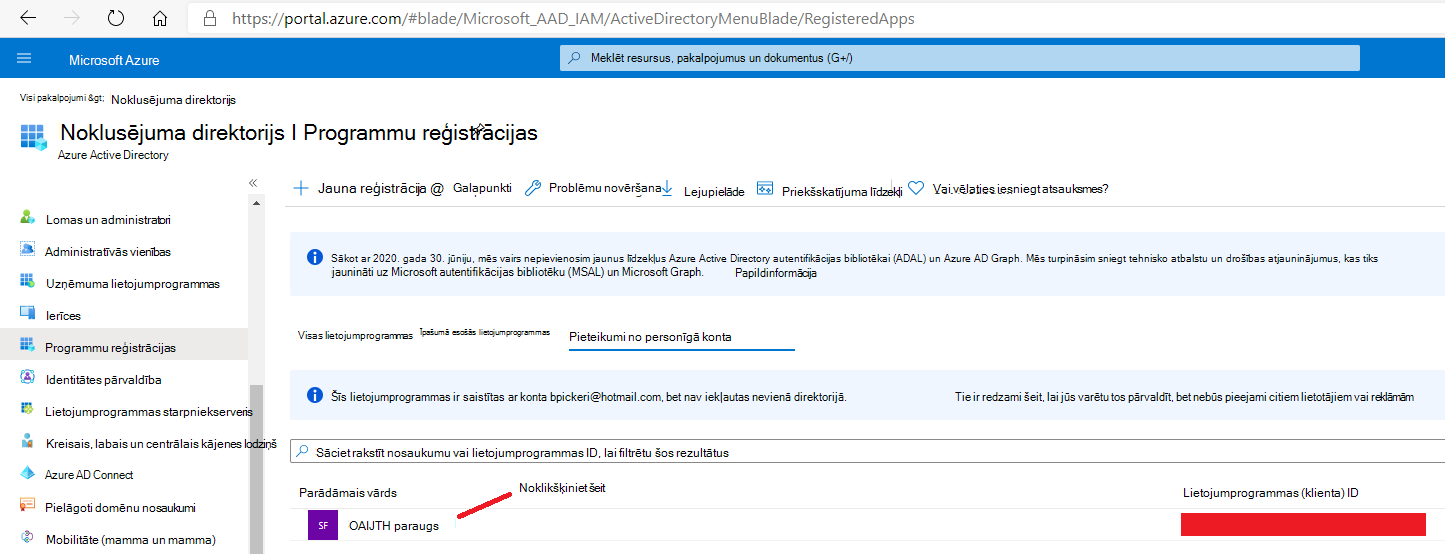The image size is (1445, 554).
Task: Click the filter box 'Sāciet rakstīt nosaukumu'
Action: tap(867, 452)
